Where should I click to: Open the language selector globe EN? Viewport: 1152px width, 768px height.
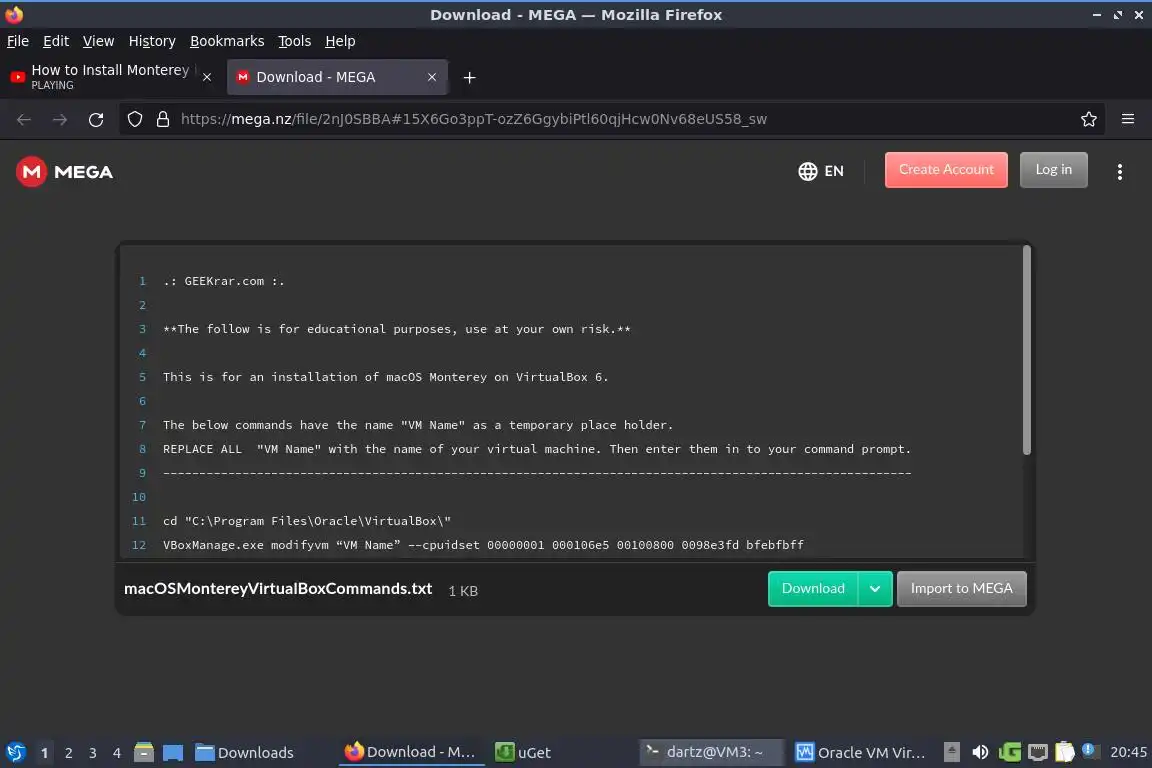point(821,171)
